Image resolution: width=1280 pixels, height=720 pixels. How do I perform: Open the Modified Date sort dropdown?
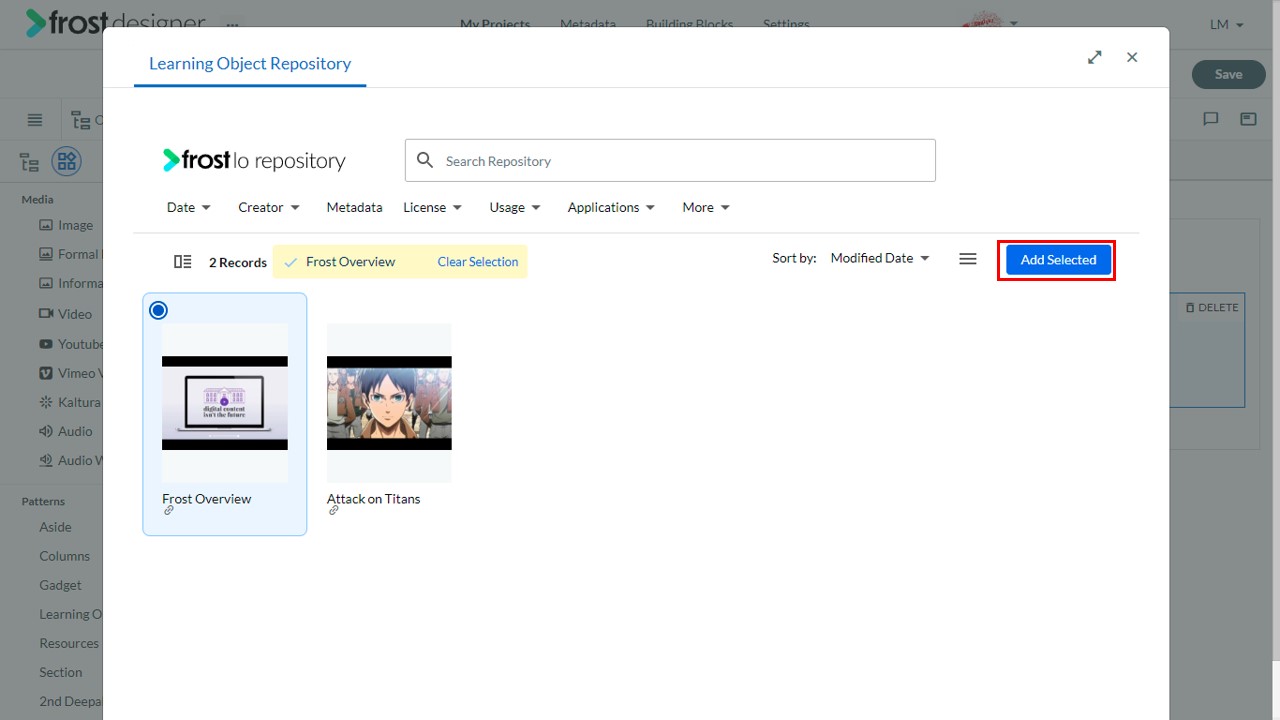[x=880, y=258]
